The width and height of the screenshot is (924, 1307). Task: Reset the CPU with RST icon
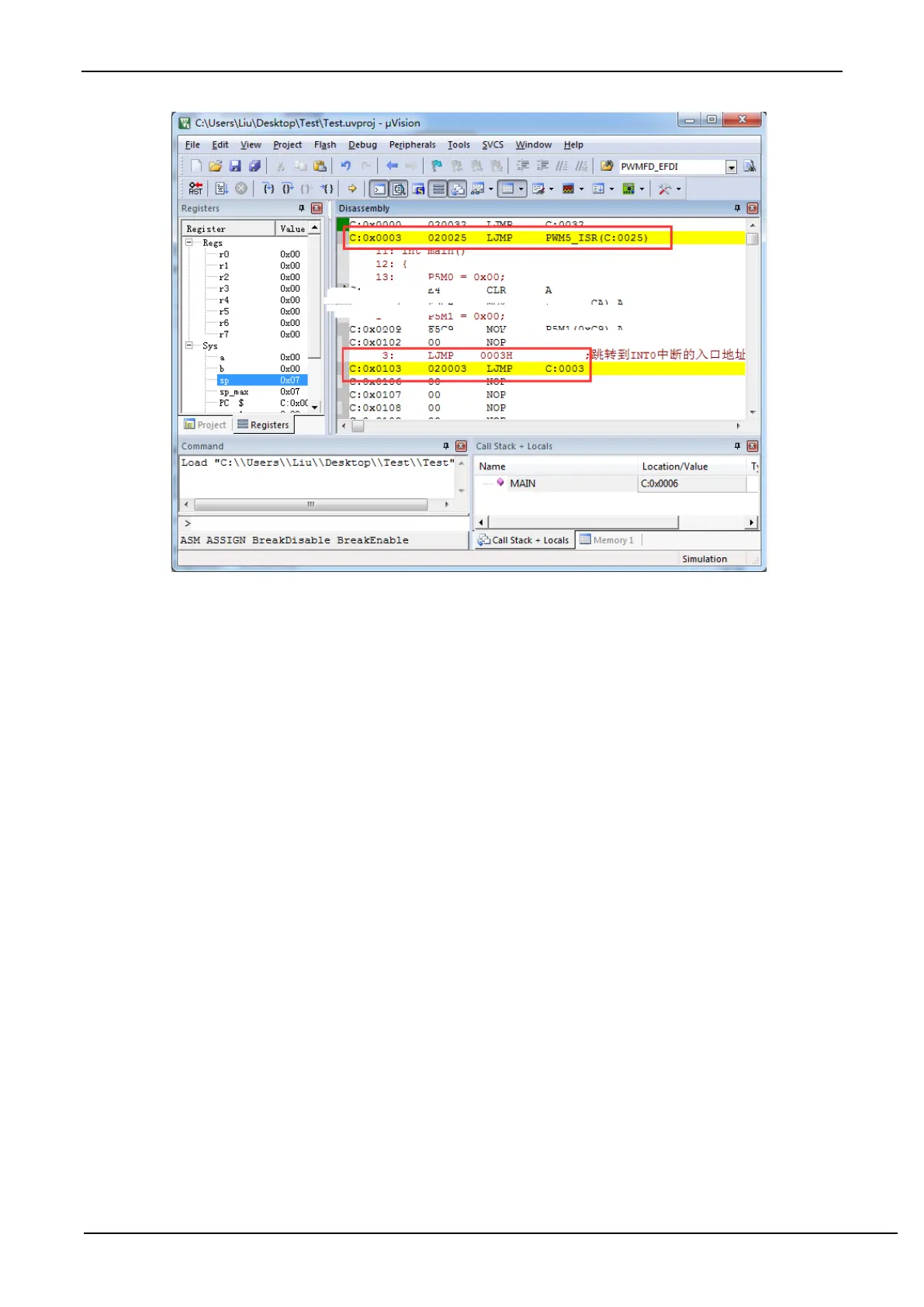196,189
